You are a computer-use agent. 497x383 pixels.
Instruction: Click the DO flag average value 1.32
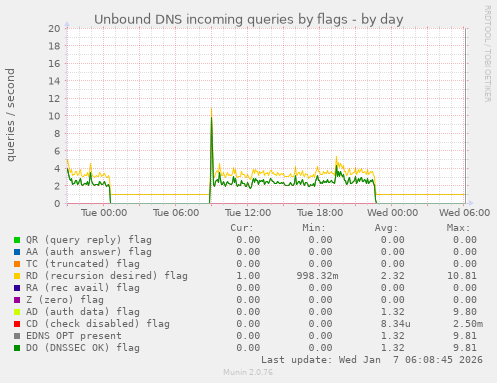click(x=393, y=348)
